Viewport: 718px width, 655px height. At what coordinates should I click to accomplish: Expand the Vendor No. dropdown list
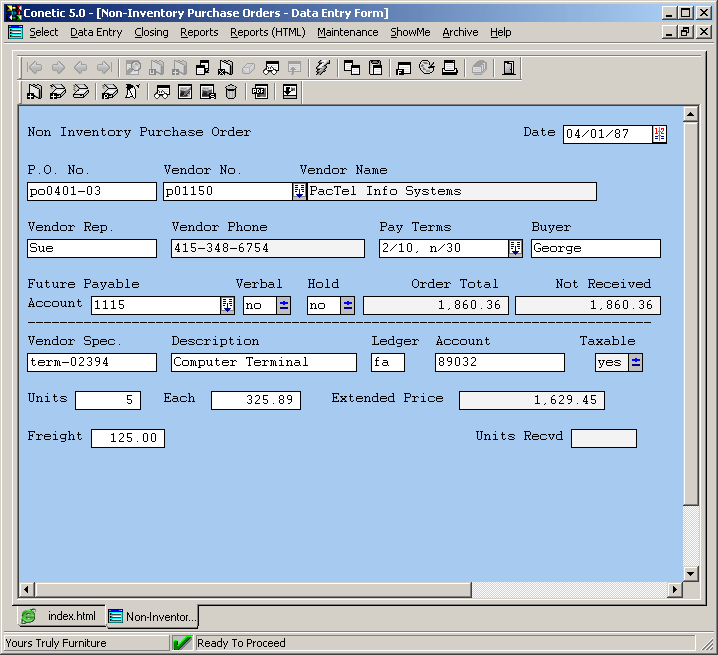tap(299, 192)
